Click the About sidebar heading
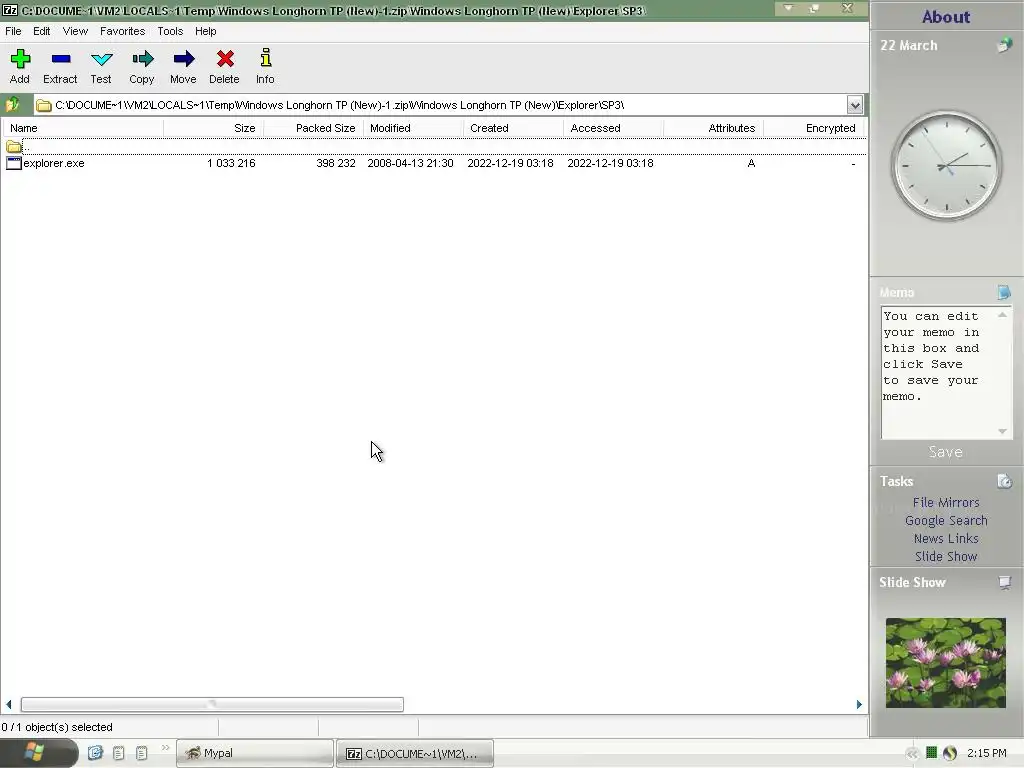The image size is (1024, 768). click(946, 17)
